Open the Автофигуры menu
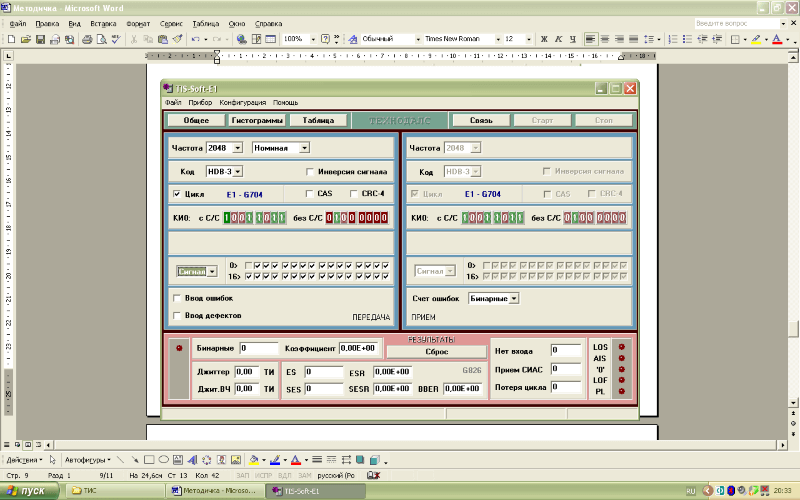The height and width of the screenshot is (500, 800). coord(87,460)
